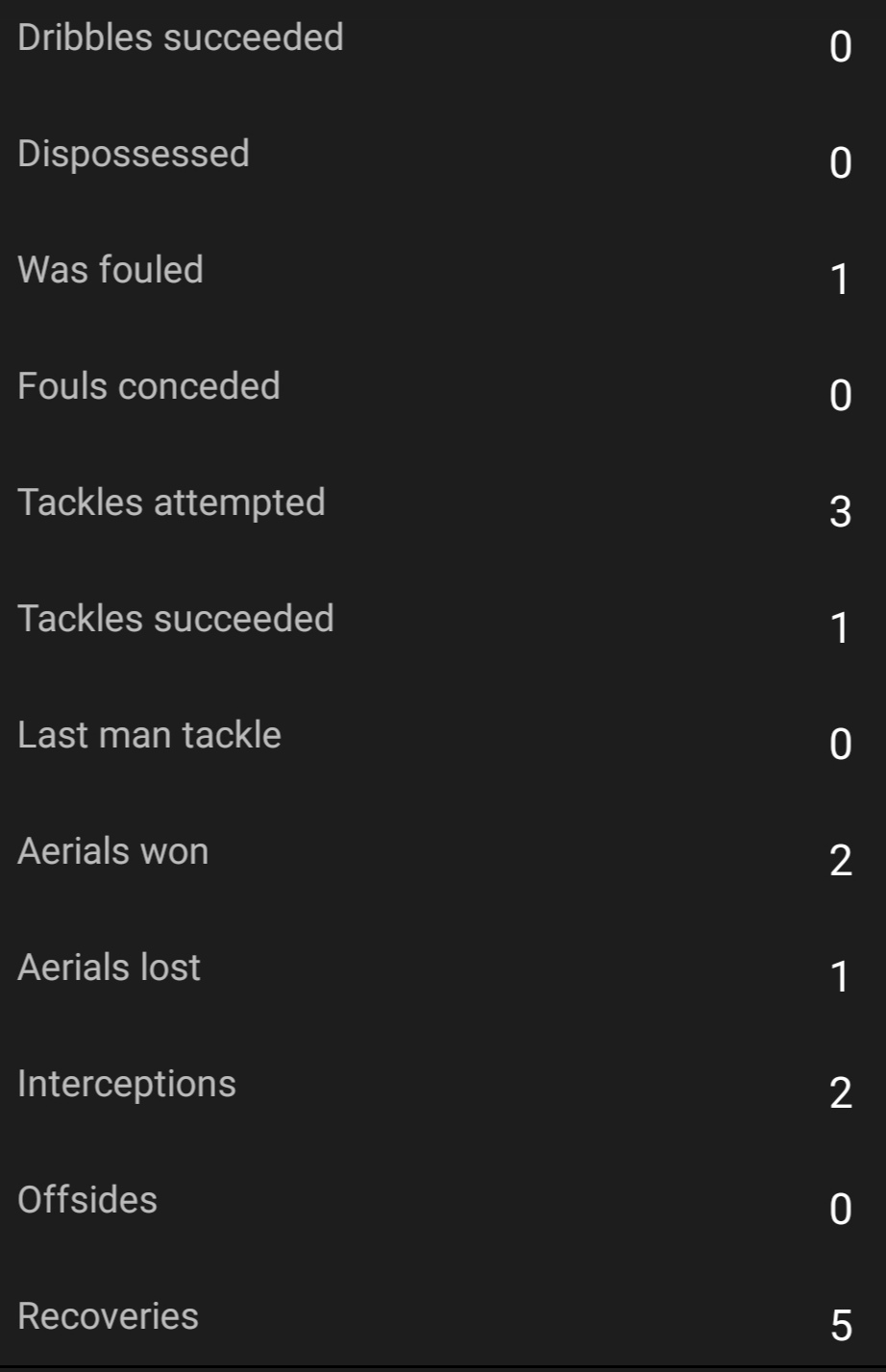Select the Dispossessed stat row label
This screenshot has width=886, height=1372.
pos(134,154)
